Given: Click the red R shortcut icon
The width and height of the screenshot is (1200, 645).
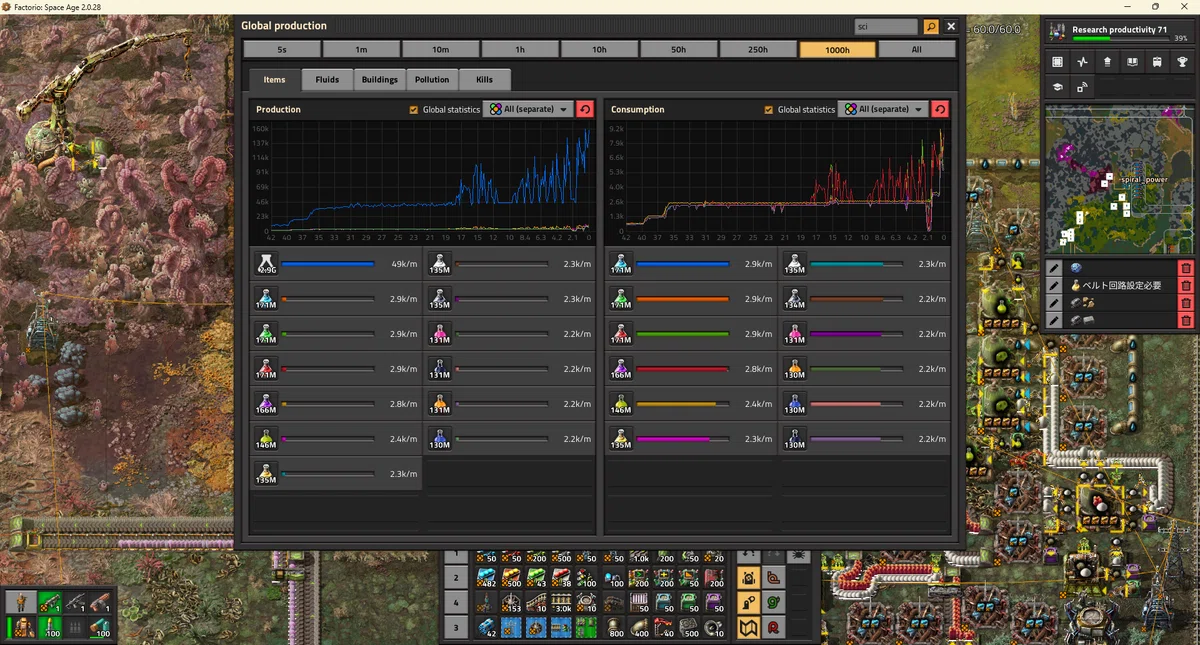Looking at the screenshot, I should pyautogui.click(x=773, y=628).
